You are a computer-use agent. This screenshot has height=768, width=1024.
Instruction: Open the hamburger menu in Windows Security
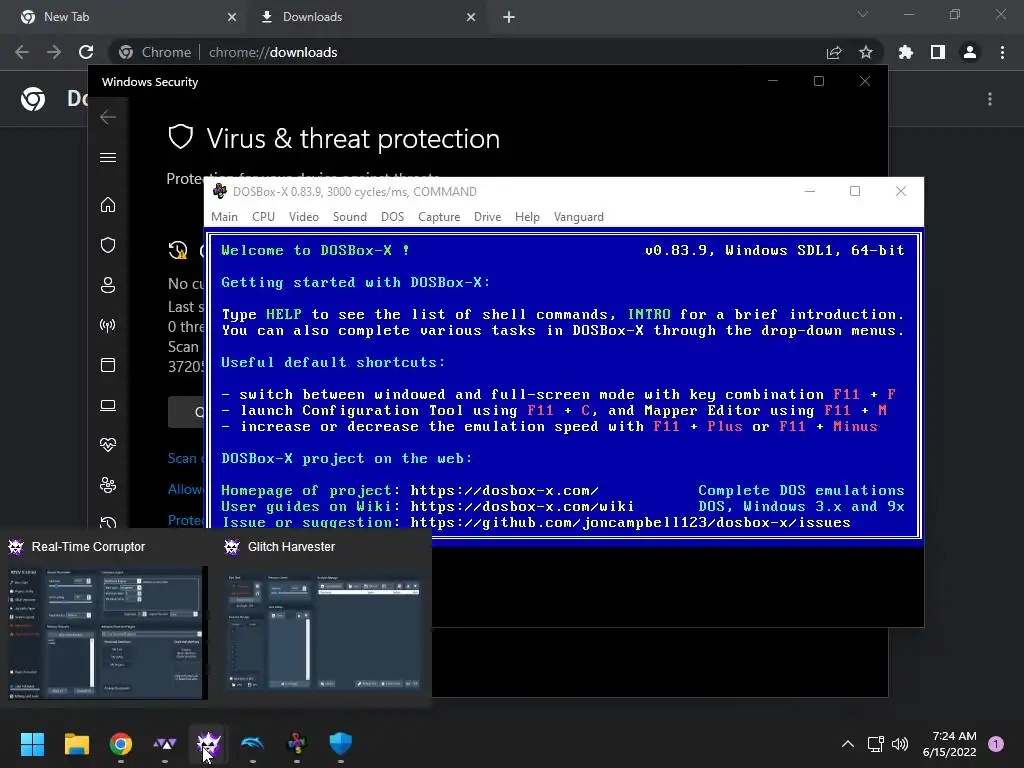(x=108, y=157)
